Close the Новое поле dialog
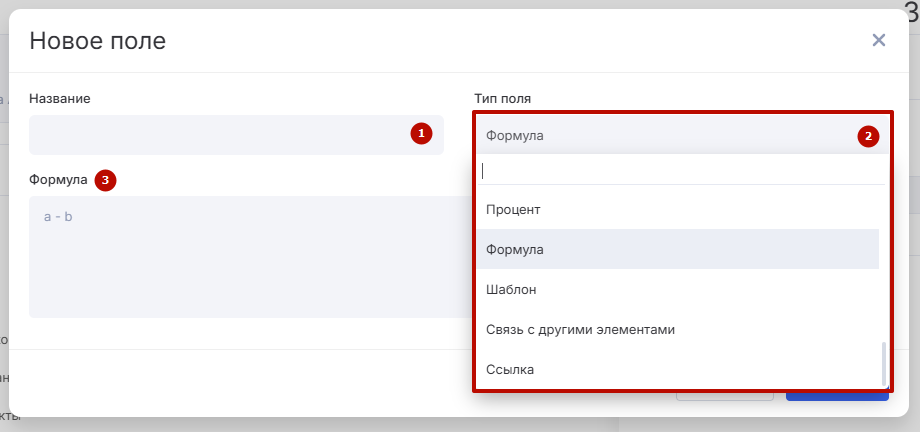This screenshot has height=432, width=920. pos(878,40)
